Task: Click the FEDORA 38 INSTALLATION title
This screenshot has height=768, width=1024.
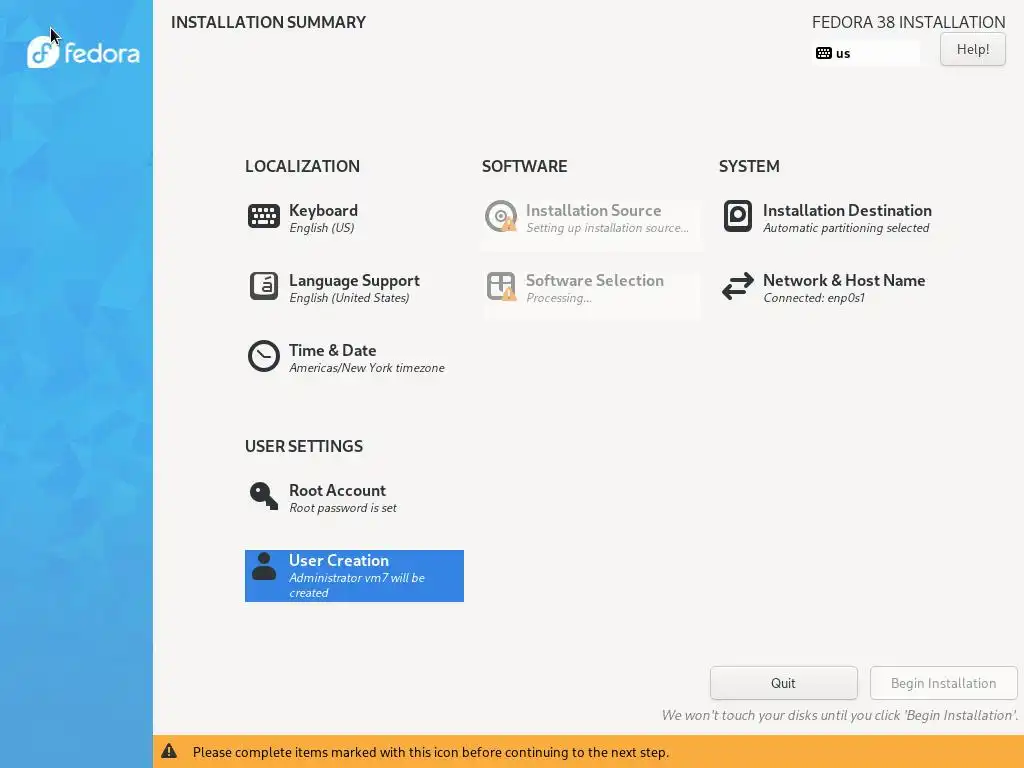Action: coord(908,22)
